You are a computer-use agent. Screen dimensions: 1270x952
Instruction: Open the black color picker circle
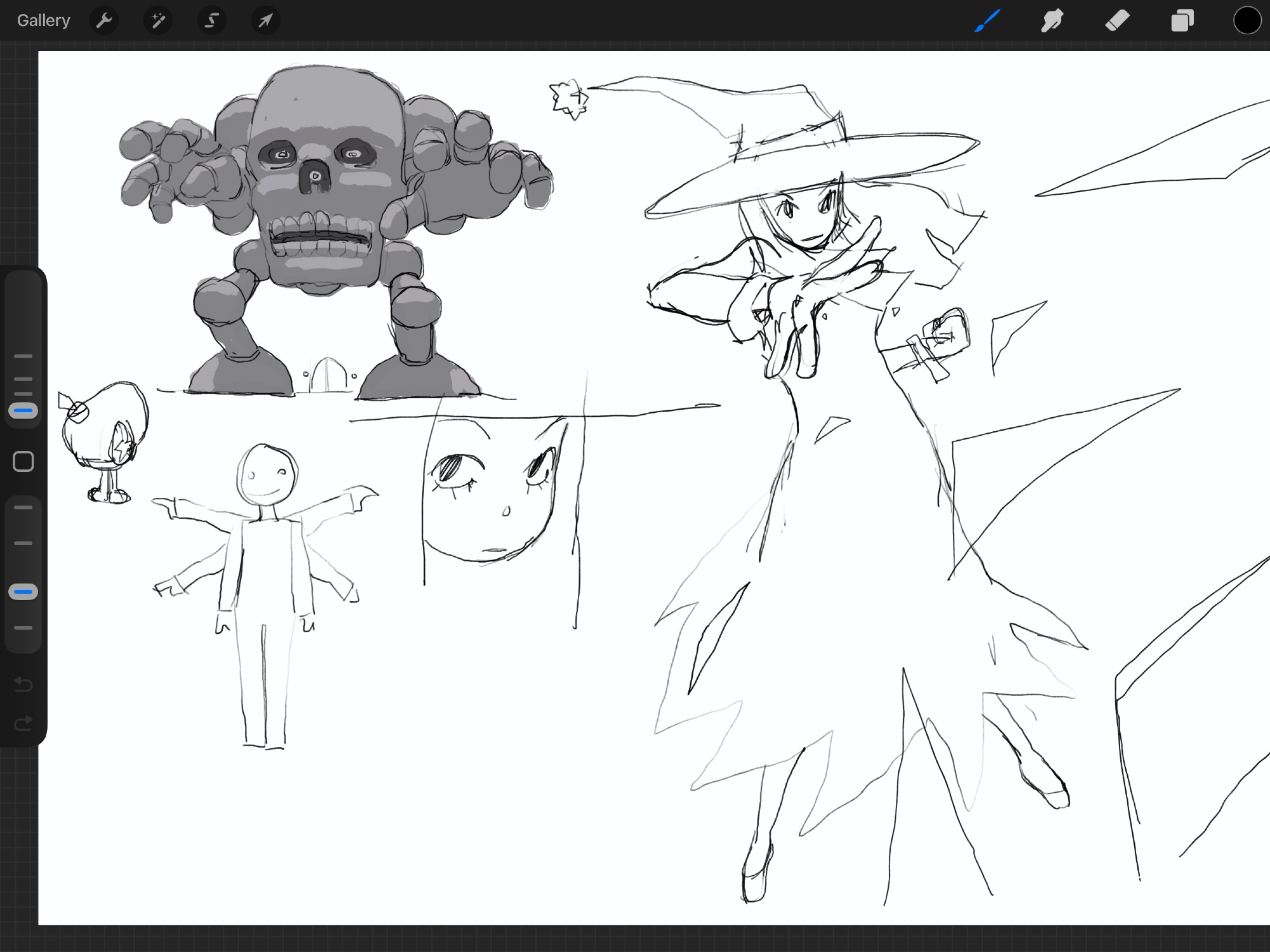click(x=1247, y=21)
